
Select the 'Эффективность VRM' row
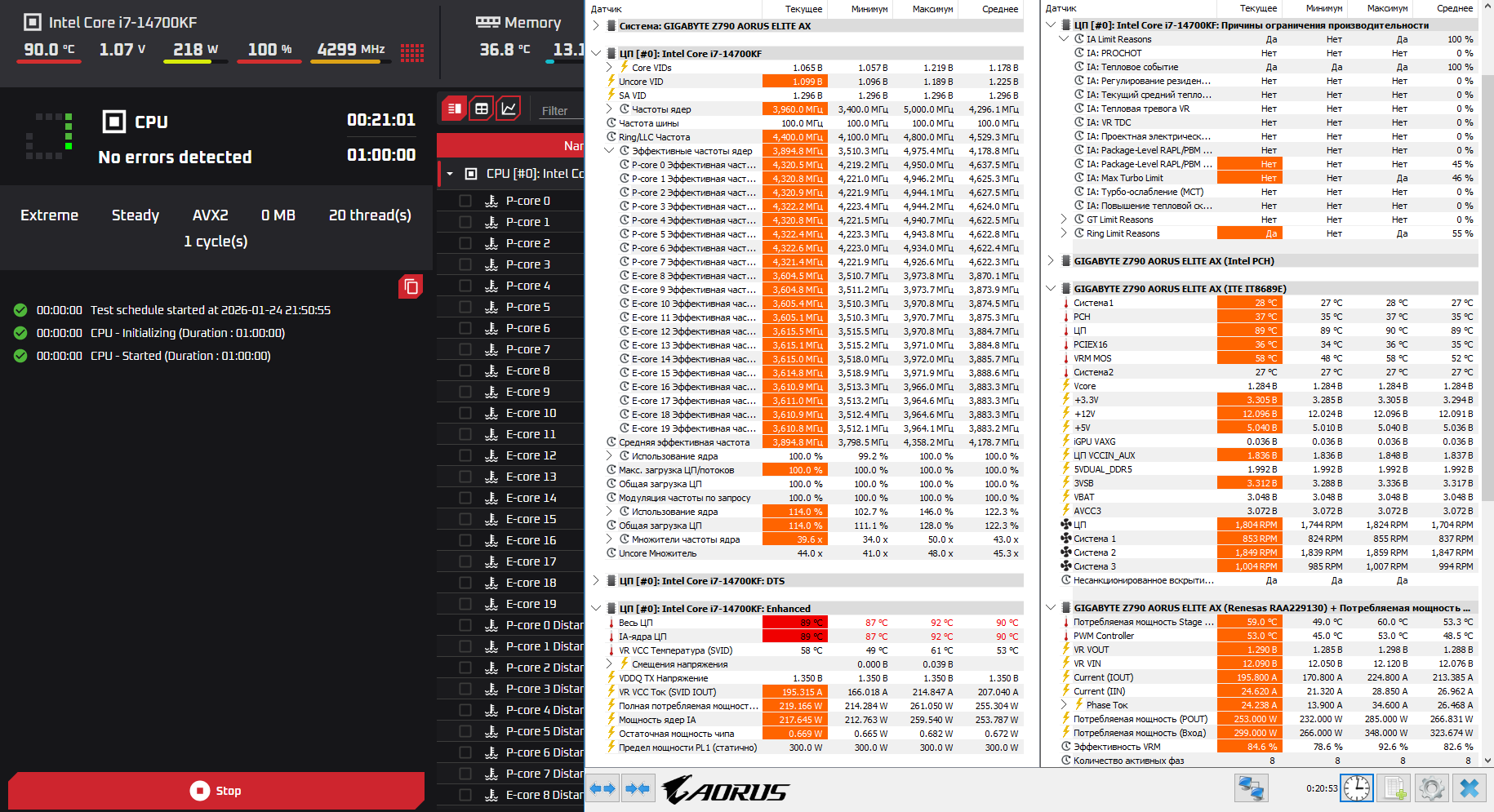tap(1269, 747)
